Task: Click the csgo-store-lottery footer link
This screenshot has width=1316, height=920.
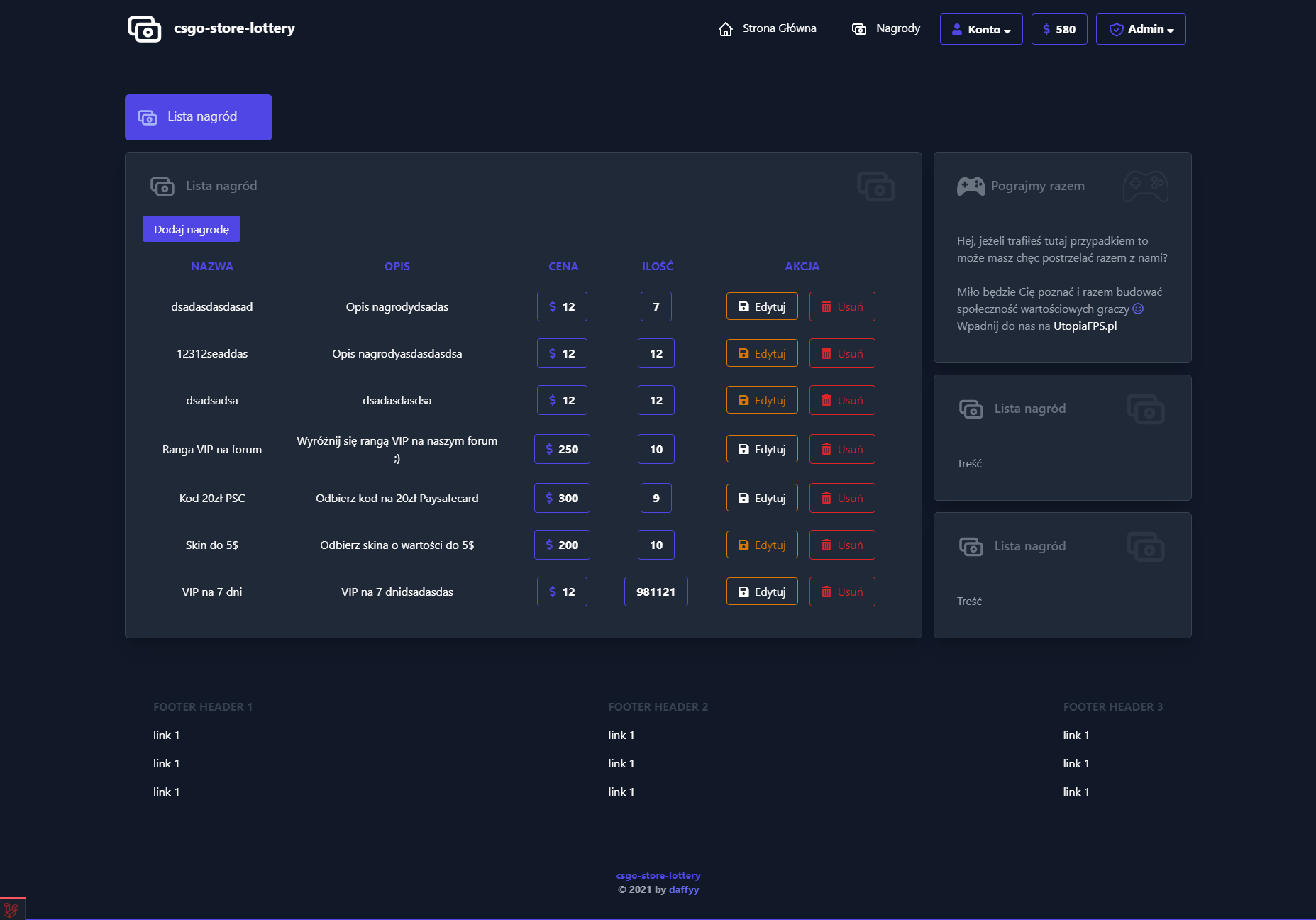Action: (x=658, y=875)
